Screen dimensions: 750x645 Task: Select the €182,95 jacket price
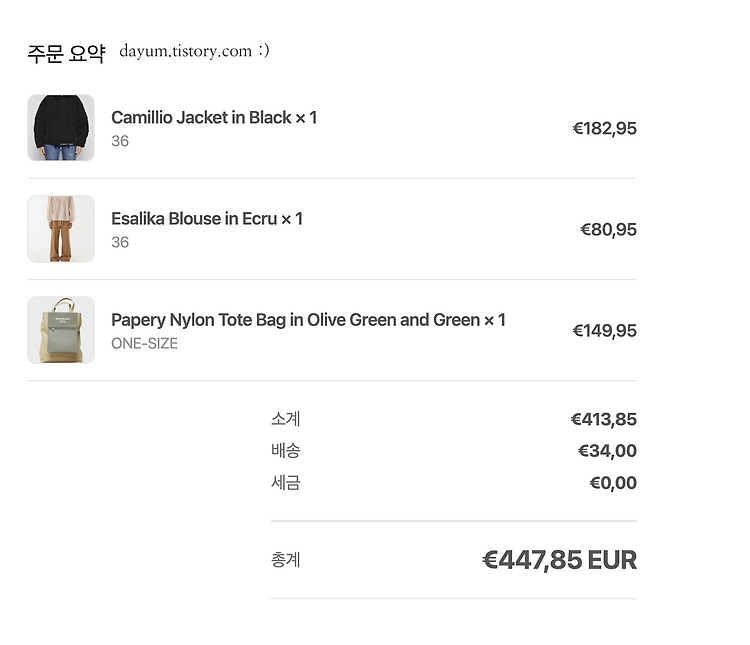(605, 128)
